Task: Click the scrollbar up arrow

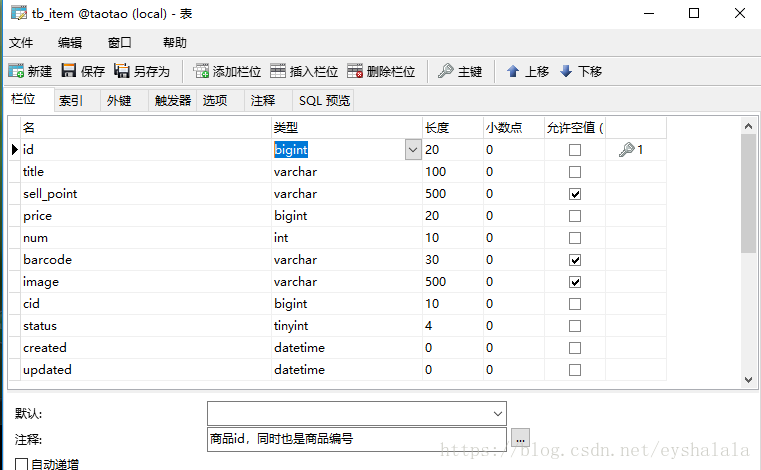Action: pos(748,126)
